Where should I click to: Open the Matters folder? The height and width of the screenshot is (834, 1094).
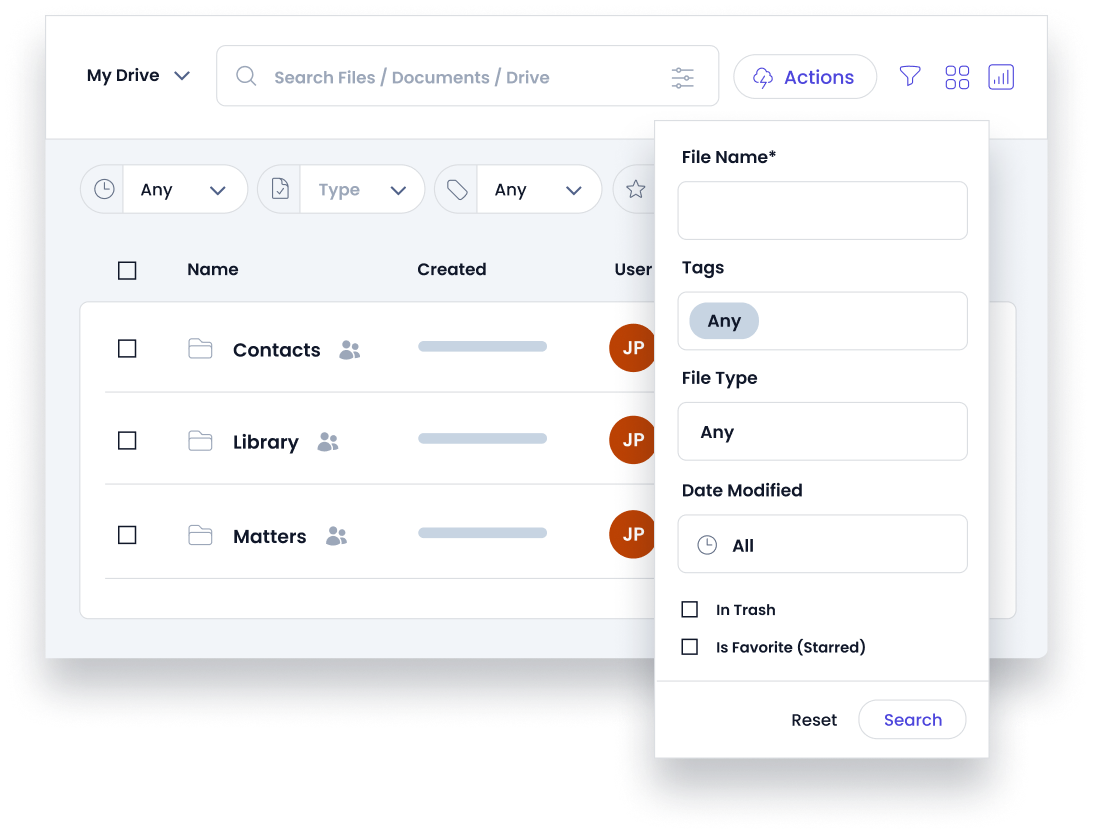(269, 537)
